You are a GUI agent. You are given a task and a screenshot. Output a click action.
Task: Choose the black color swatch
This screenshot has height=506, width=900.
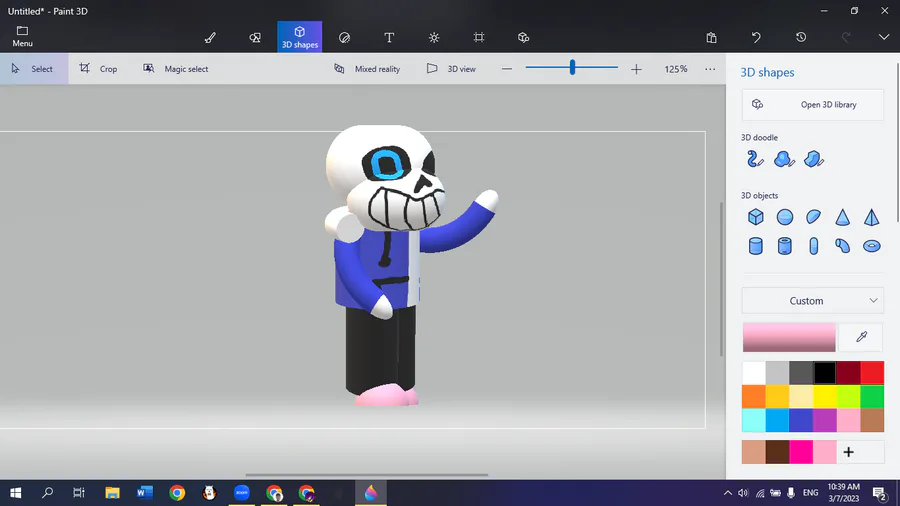[825, 373]
